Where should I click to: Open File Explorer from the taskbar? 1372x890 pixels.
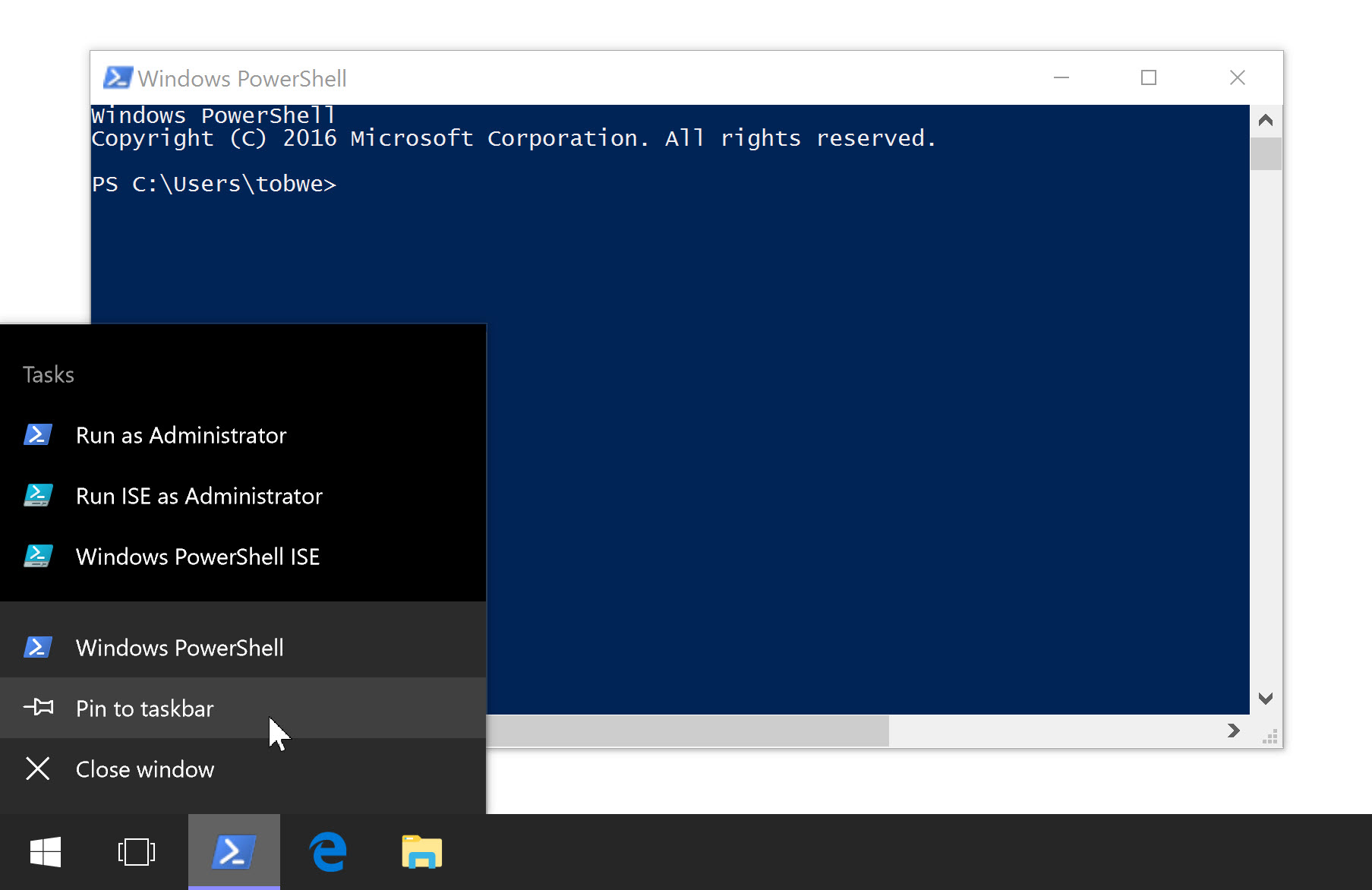tap(422, 852)
